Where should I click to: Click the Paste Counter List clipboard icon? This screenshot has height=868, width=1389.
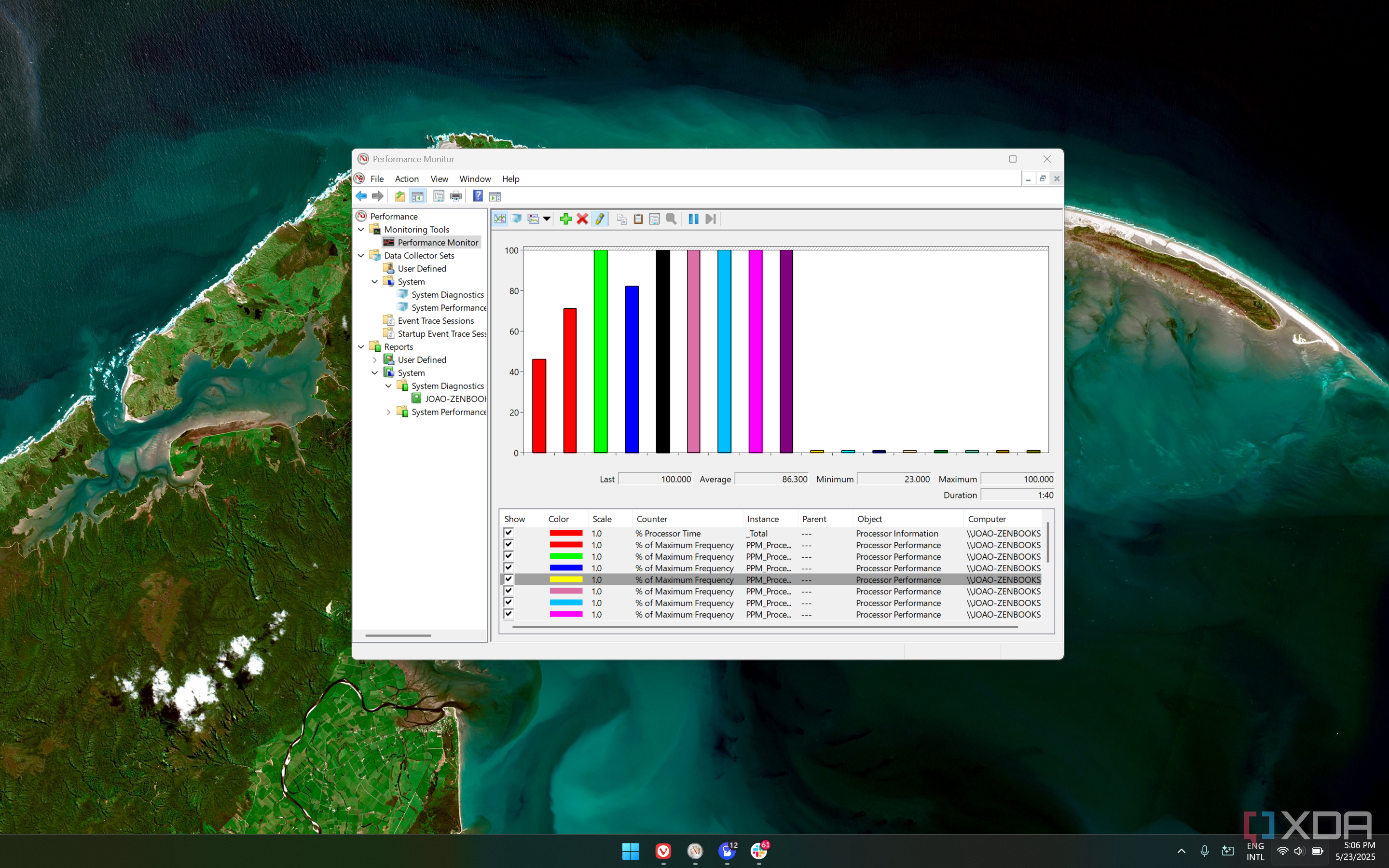[638, 219]
